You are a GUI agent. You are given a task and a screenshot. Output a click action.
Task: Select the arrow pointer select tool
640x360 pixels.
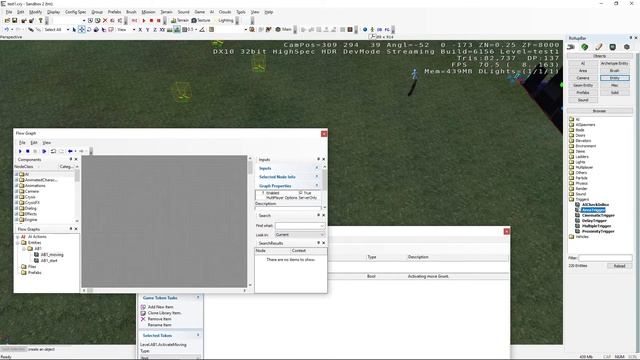click(74, 29)
